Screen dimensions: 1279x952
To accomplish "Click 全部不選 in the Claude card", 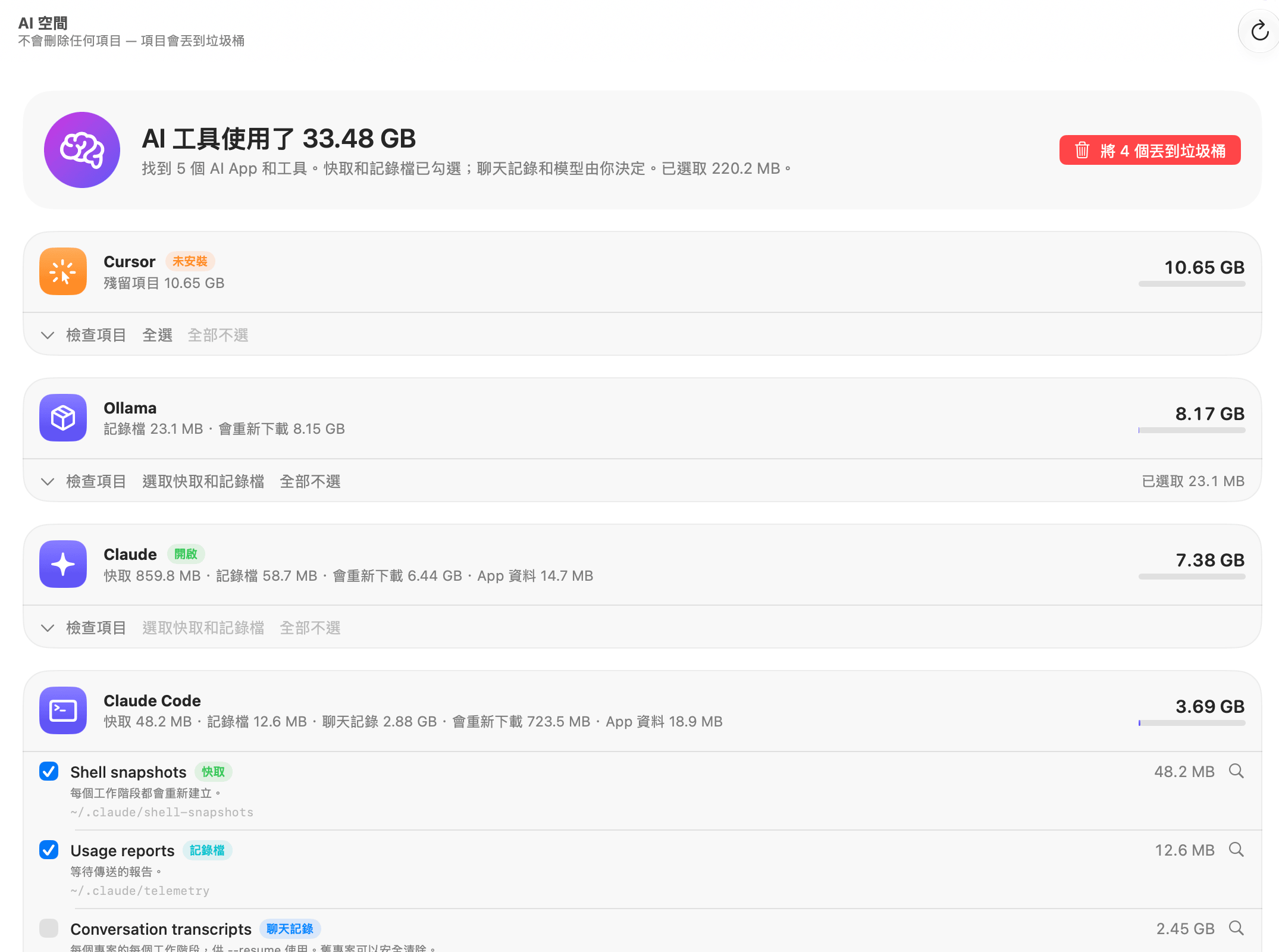I will click(x=311, y=628).
